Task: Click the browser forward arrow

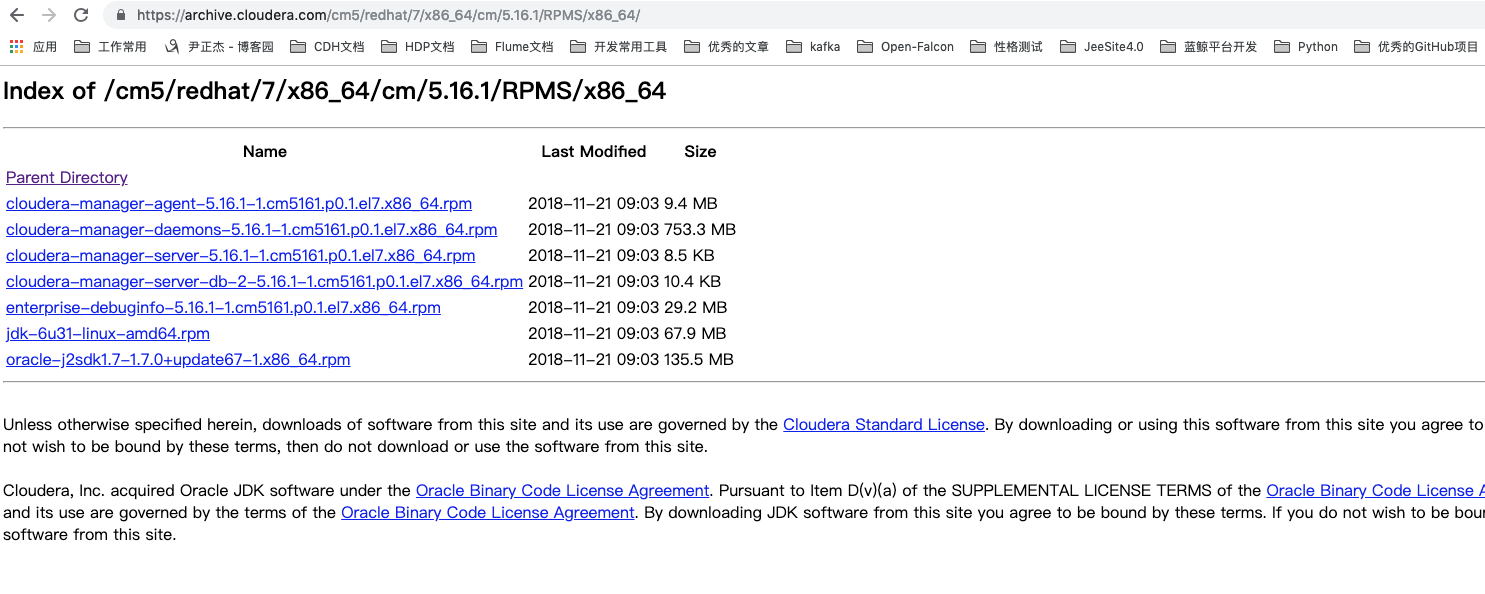Action: coord(49,15)
